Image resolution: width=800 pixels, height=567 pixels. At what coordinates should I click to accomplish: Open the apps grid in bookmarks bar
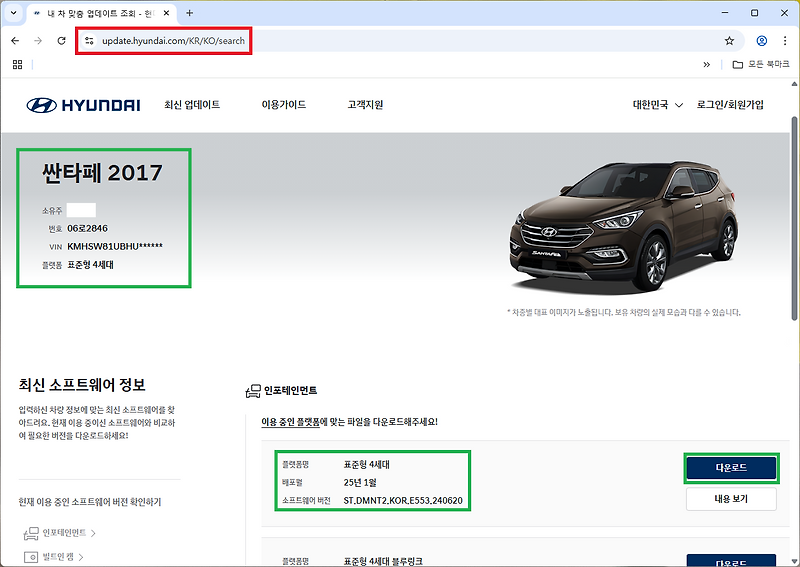(x=17, y=64)
